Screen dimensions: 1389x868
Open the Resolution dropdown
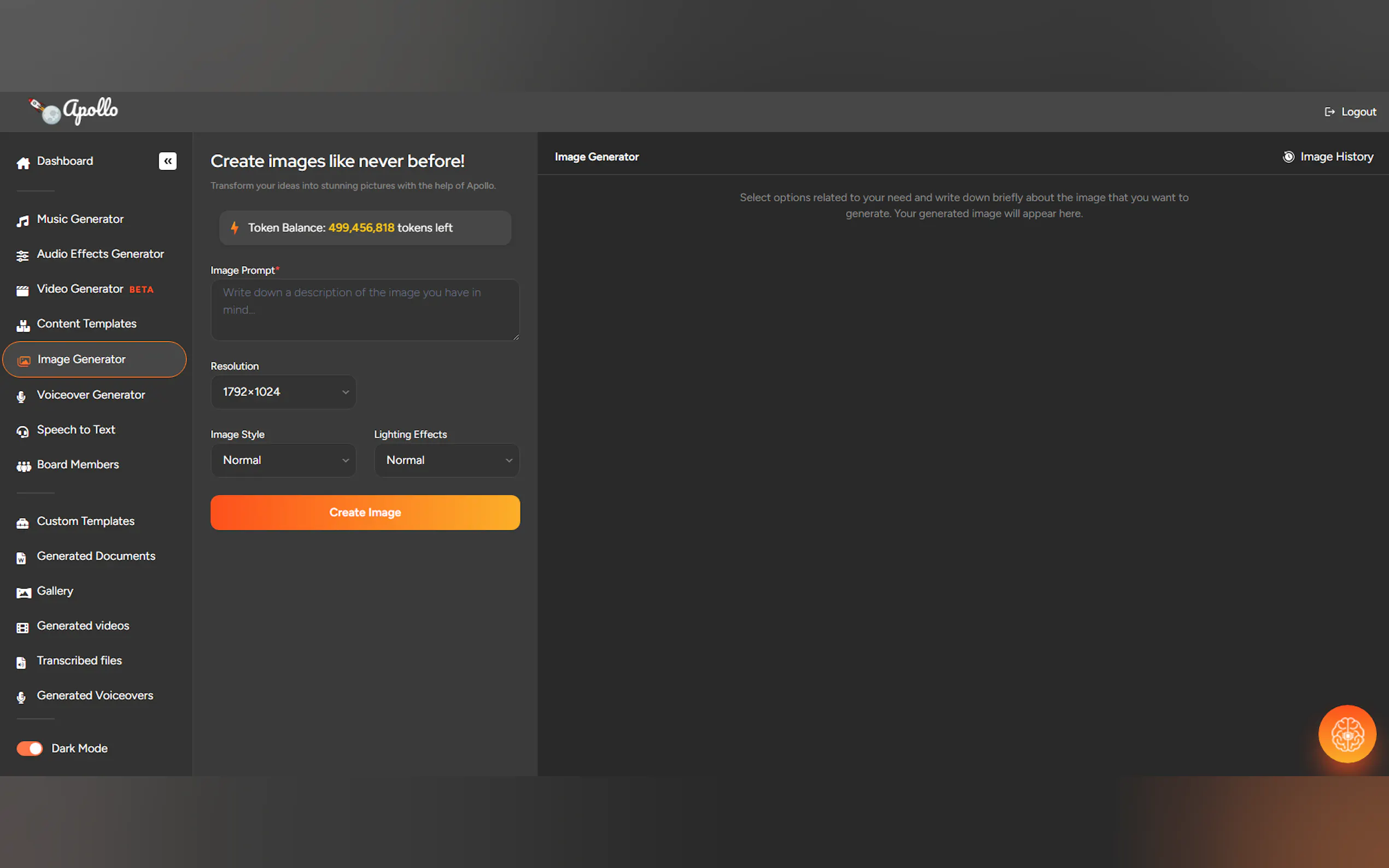283,391
